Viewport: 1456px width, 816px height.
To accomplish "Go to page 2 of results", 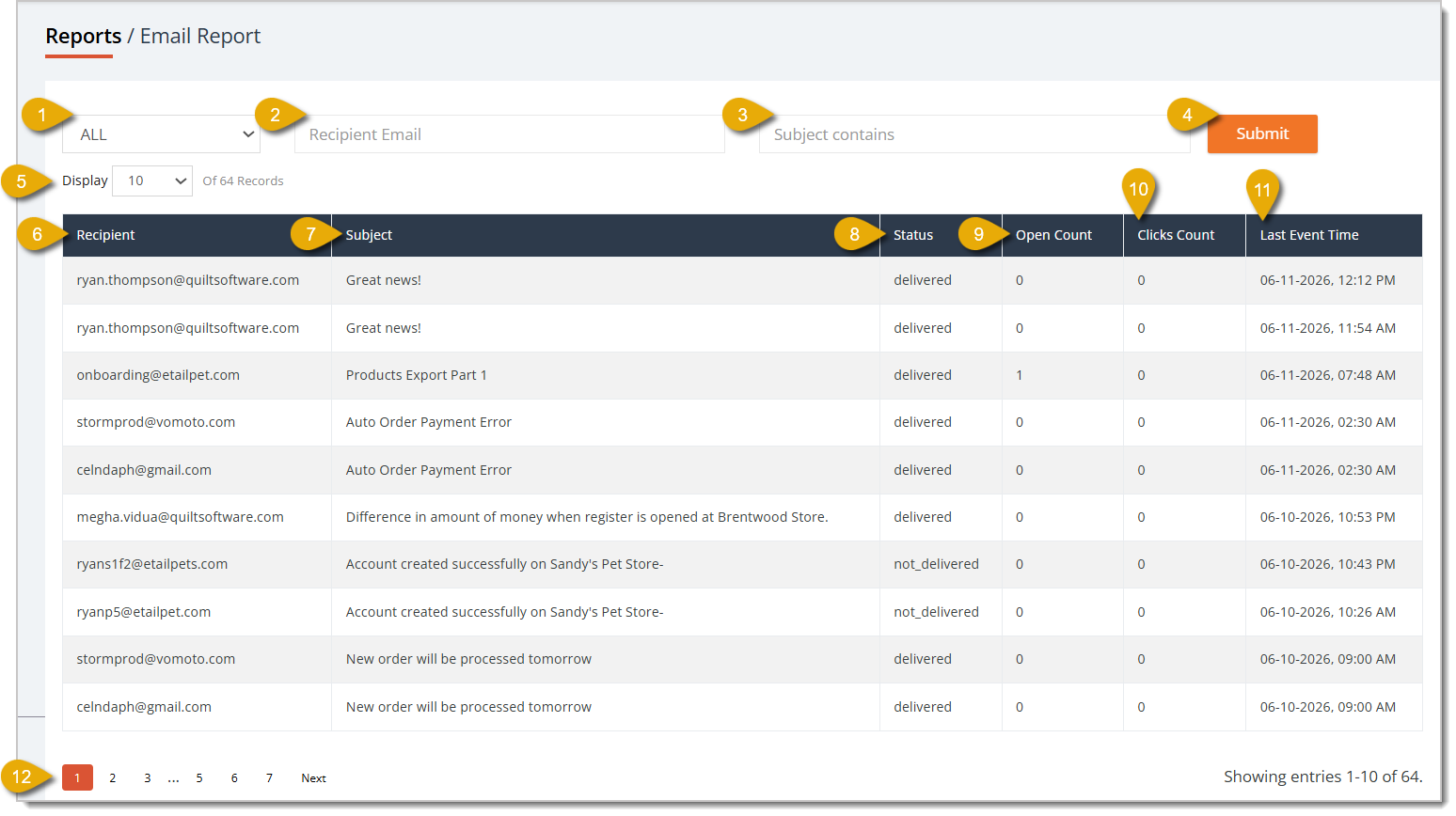I will (112, 777).
